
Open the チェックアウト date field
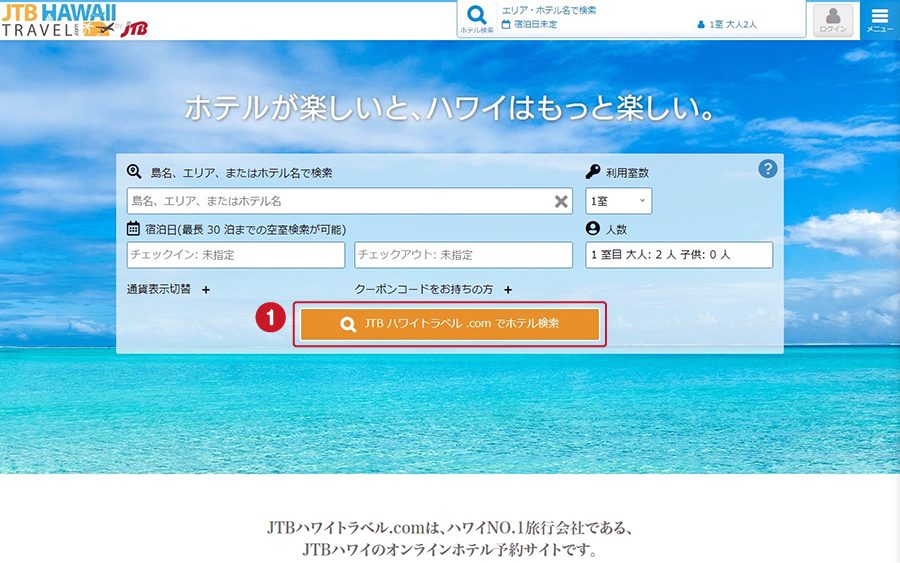pyautogui.click(x=464, y=255)
